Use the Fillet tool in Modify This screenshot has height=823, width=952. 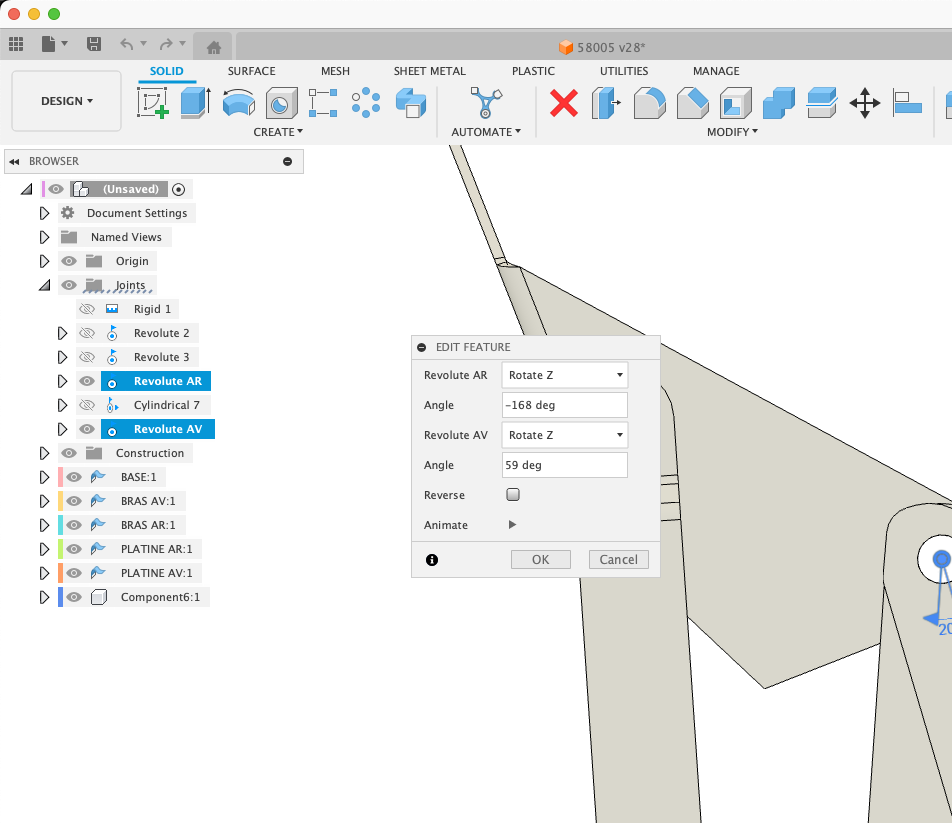pyautogui.click(x=647, y=103)
